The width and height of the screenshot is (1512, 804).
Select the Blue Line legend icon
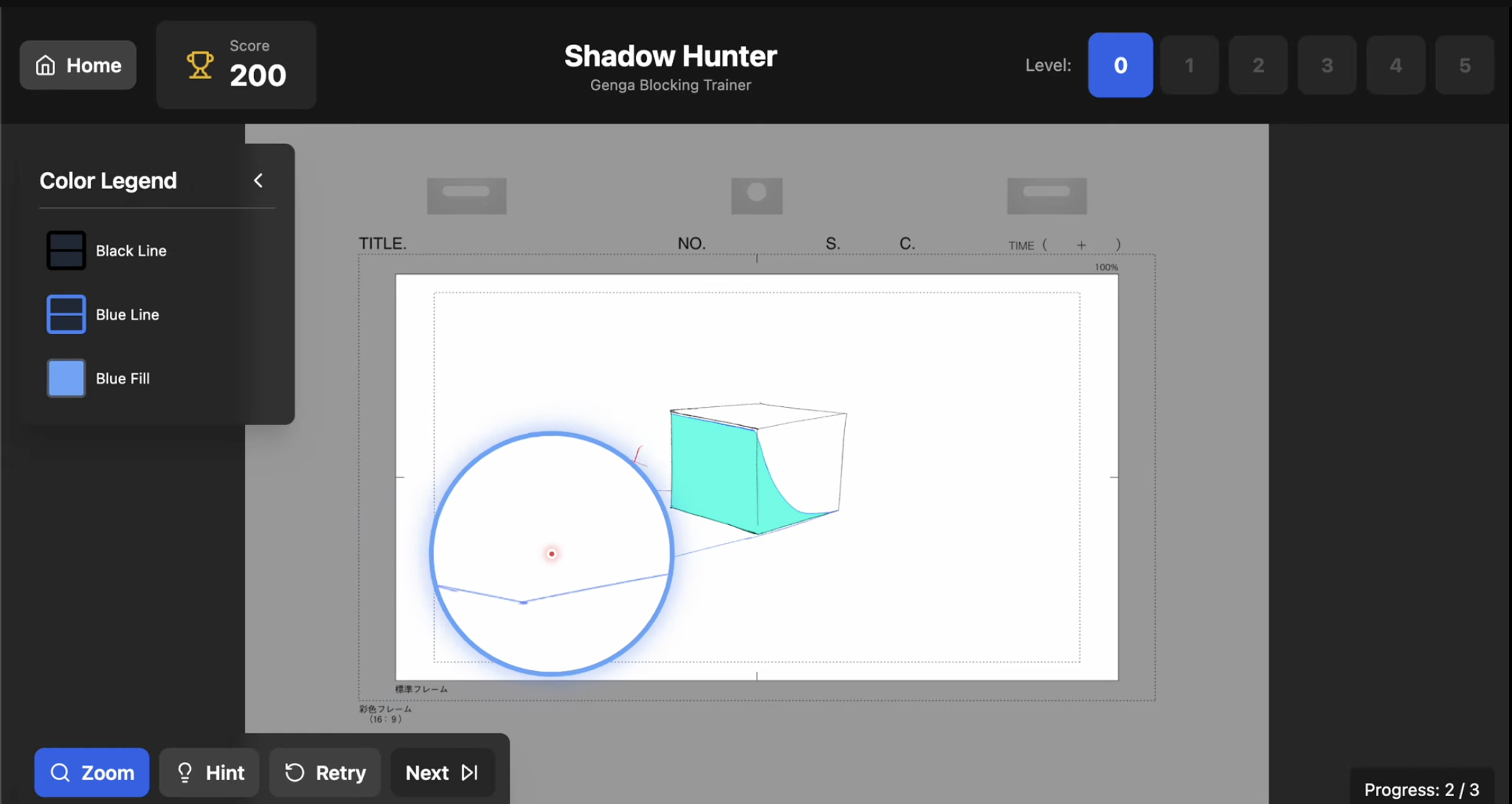click(x=66, y=315)
